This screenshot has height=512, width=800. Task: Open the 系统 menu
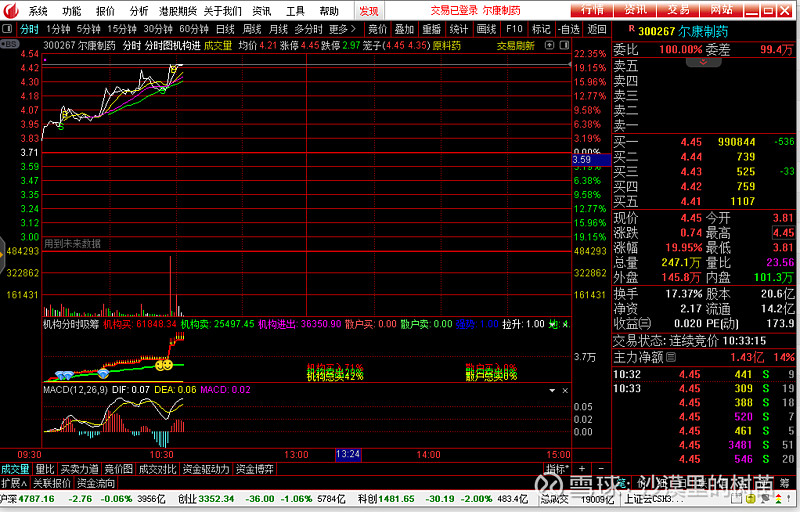click(38, 11)
